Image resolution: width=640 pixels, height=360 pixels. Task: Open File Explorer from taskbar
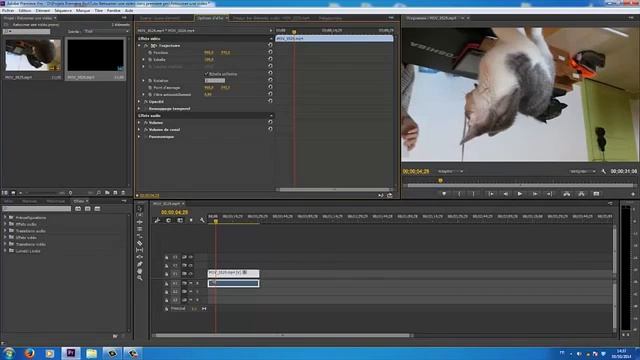91,353
